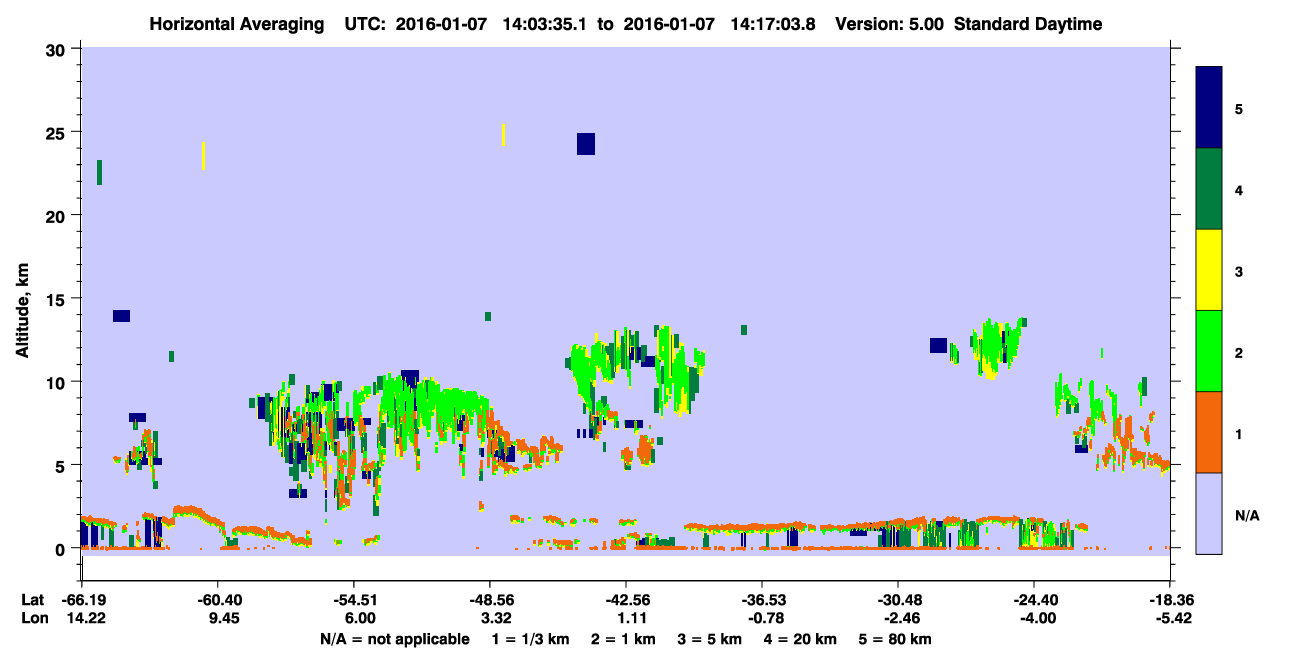Click the legend note '2 = 1 km'

622,639
